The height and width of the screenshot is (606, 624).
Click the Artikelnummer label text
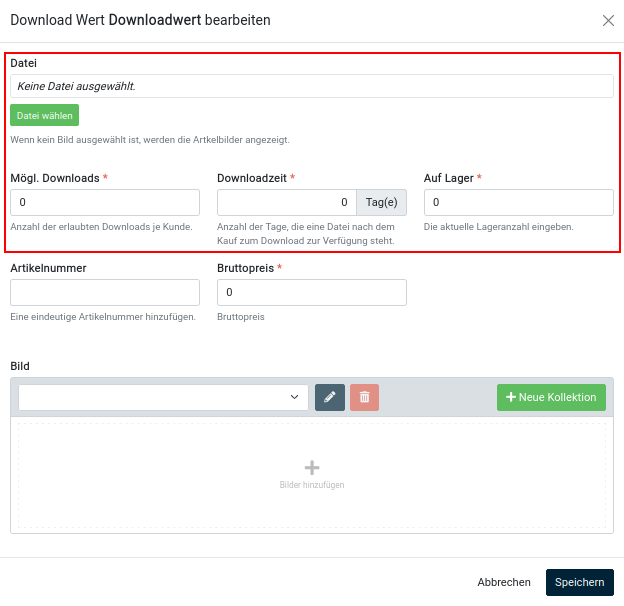pyautogui.click(x=48, y=268)
